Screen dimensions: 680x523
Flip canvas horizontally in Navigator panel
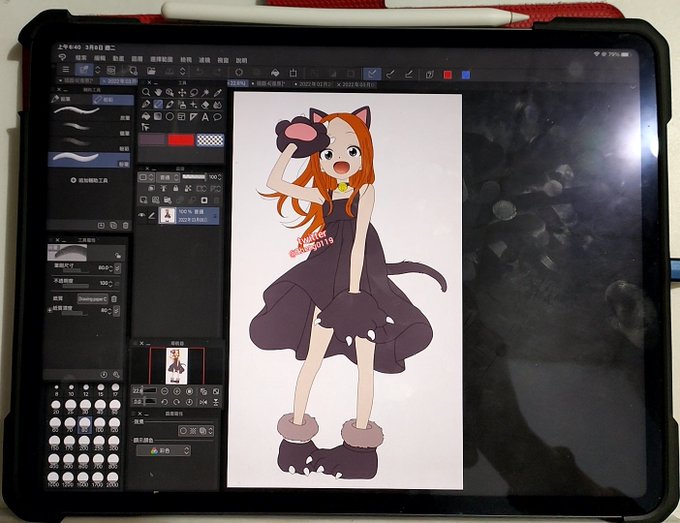tap(203, 402)
